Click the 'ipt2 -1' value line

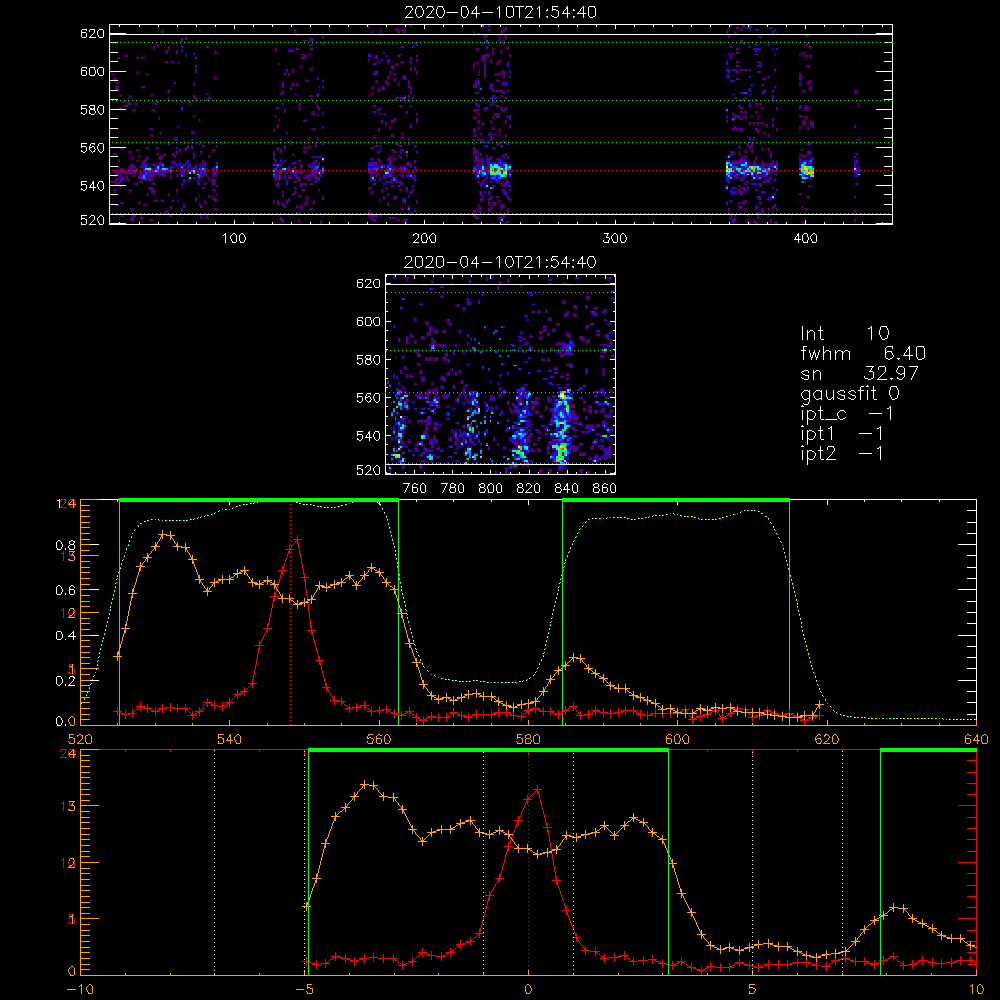click(x=842, y=453)
